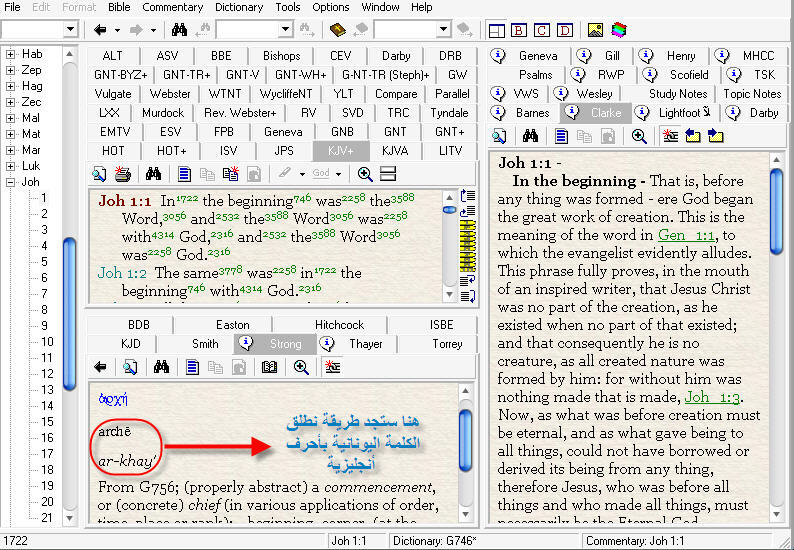Click binoculars search in the Bible toolbar
This screenshot has height=550, width=794.
(x=153, y=174)
